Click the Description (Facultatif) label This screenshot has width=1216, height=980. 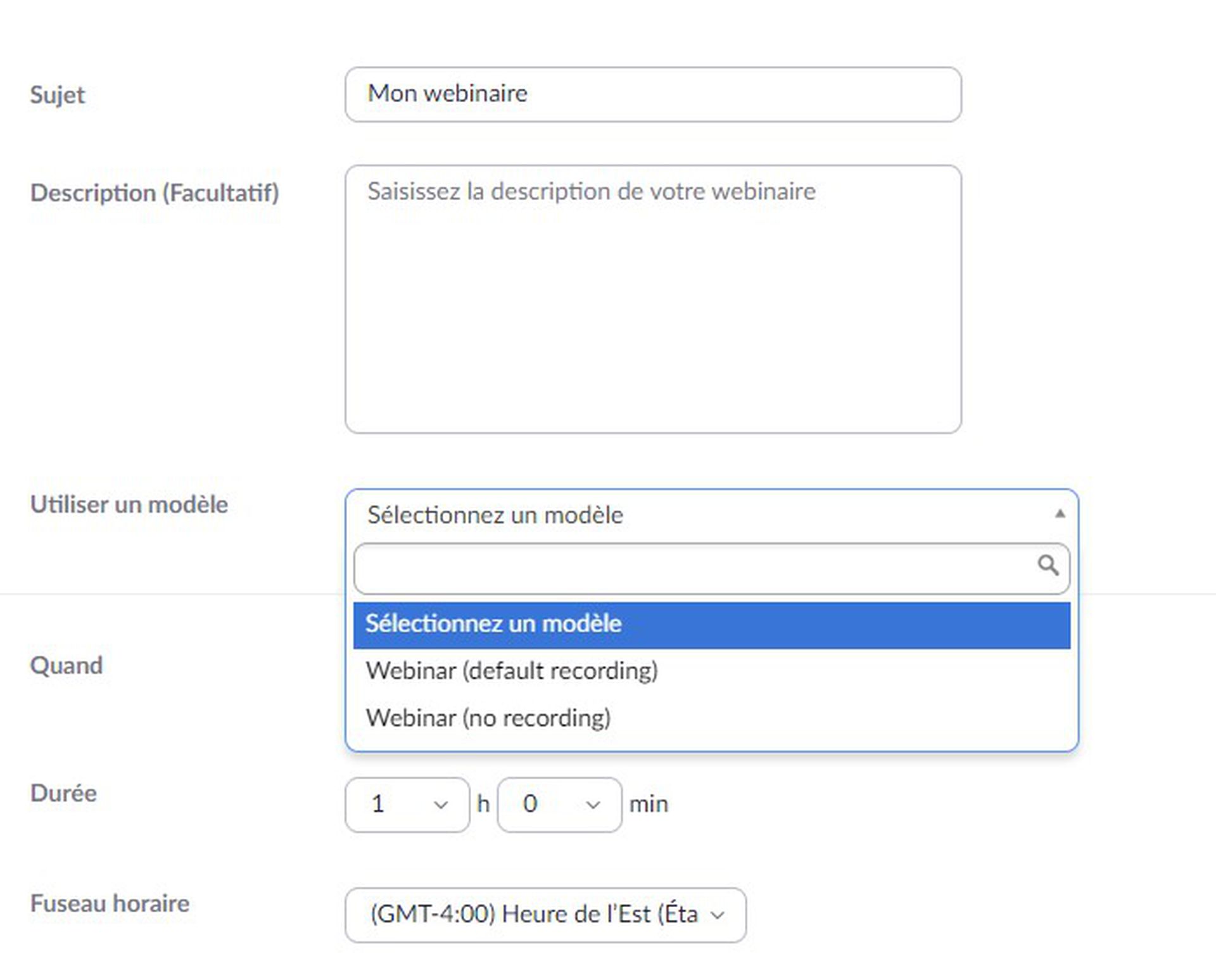click(155, 193)
